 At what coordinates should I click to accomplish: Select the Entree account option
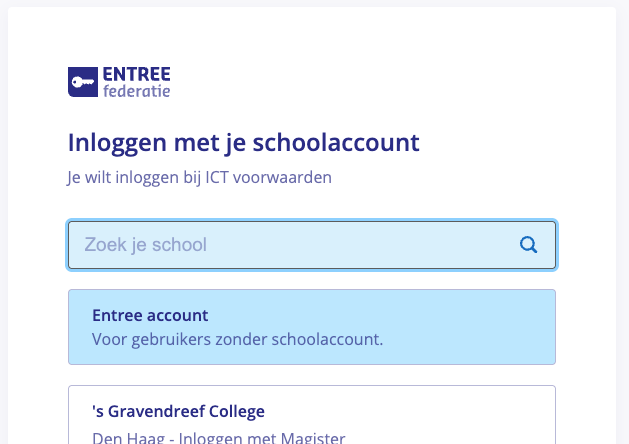coord(312,327)
